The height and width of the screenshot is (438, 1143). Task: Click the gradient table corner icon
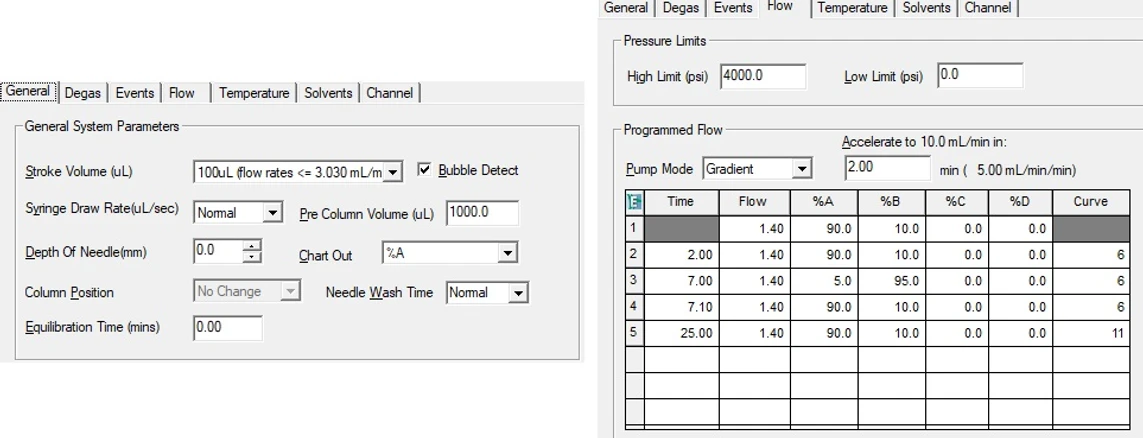coord(634,201)
